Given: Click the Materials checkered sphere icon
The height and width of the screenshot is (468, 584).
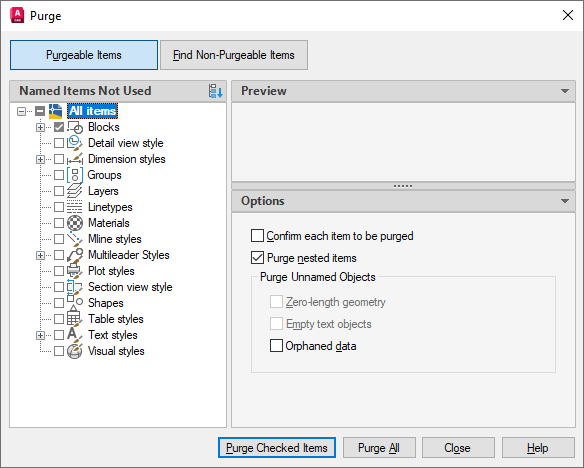Looking at the screenshot, I should click(75, 223).
